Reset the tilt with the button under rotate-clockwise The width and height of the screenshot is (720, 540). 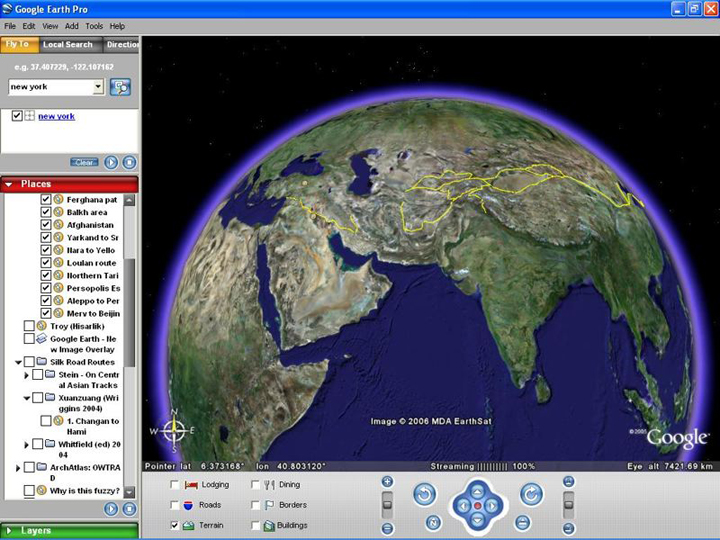tap(522, 522)
